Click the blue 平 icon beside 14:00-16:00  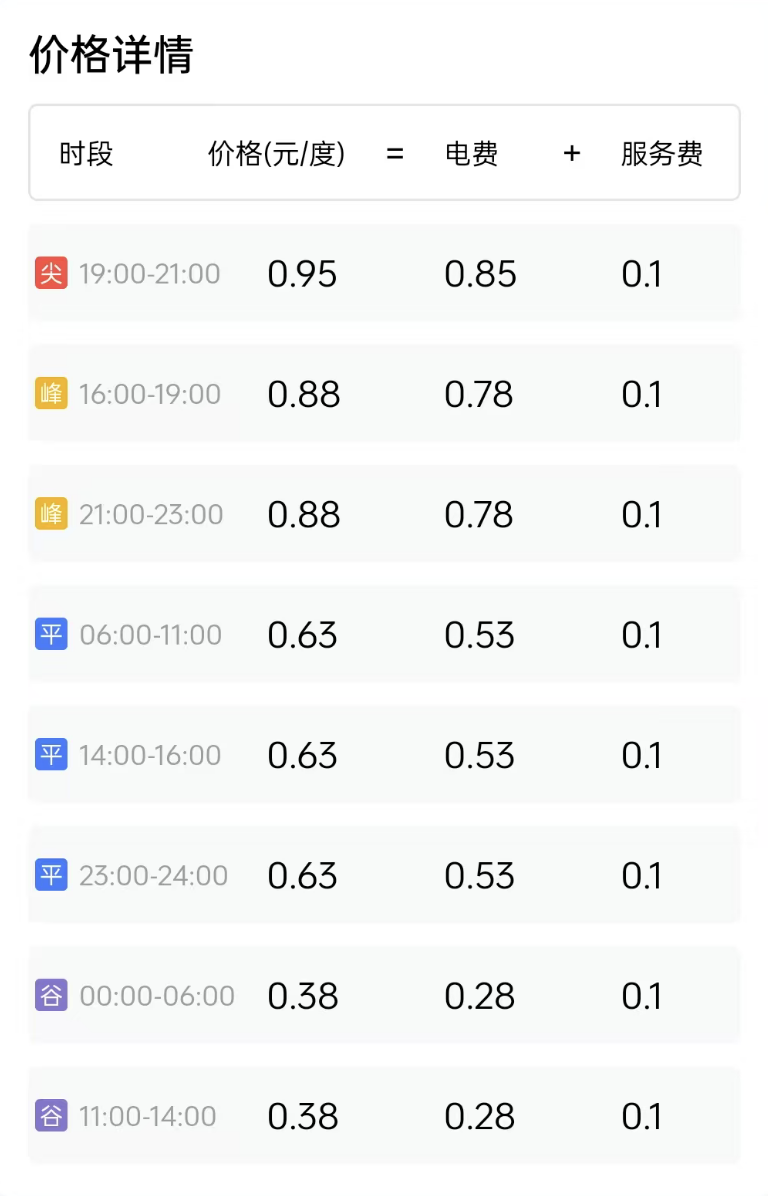[x=51, y=755]
